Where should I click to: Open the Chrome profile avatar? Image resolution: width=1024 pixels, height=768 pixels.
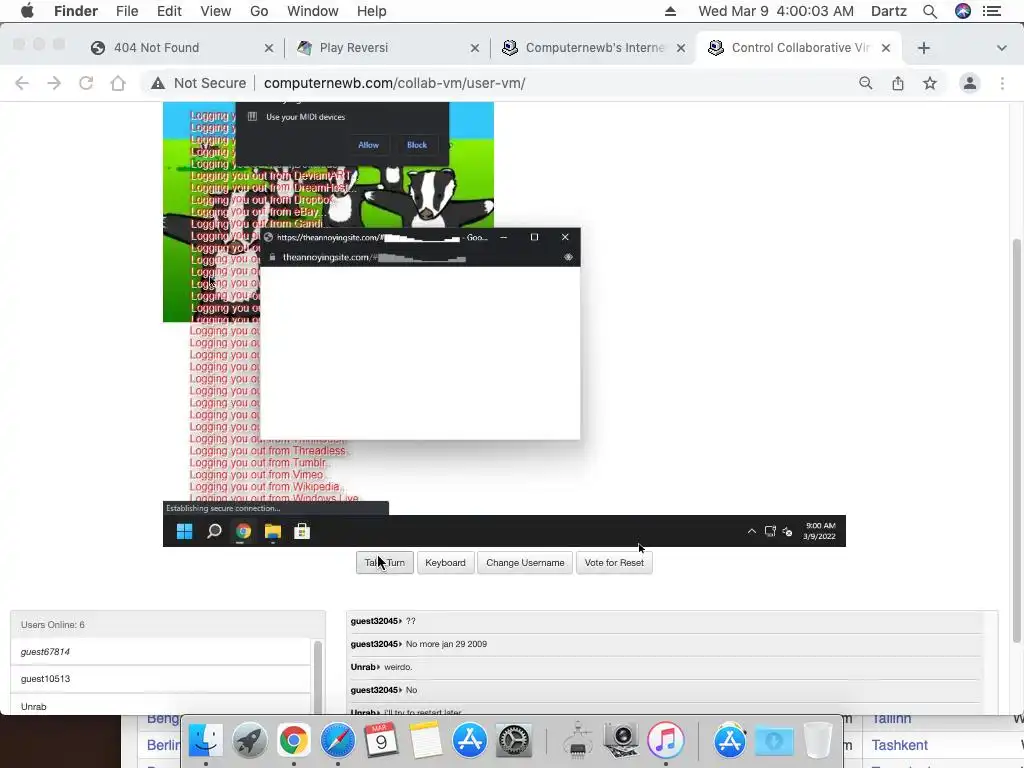tap(970, 83)
